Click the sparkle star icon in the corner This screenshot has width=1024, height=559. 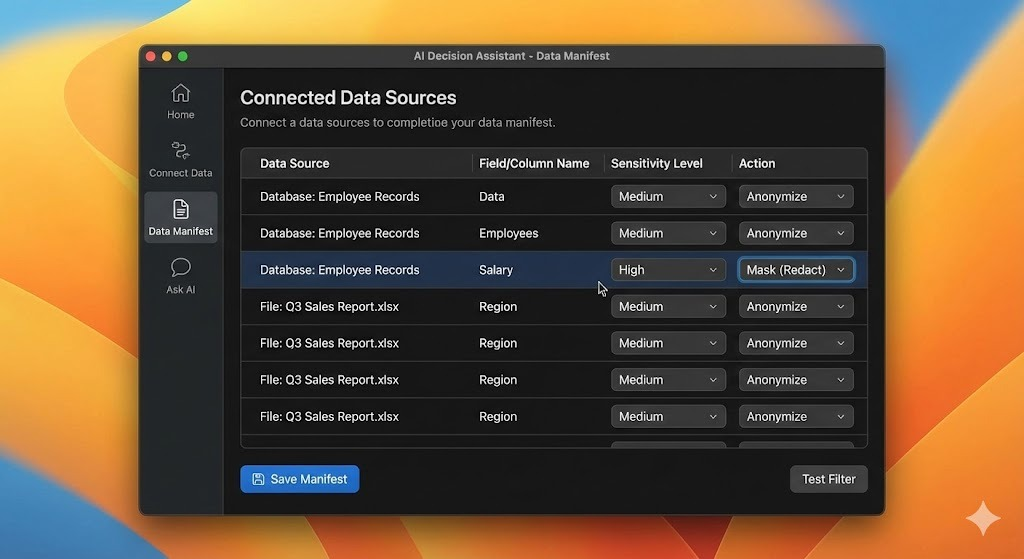coord(982,519)
